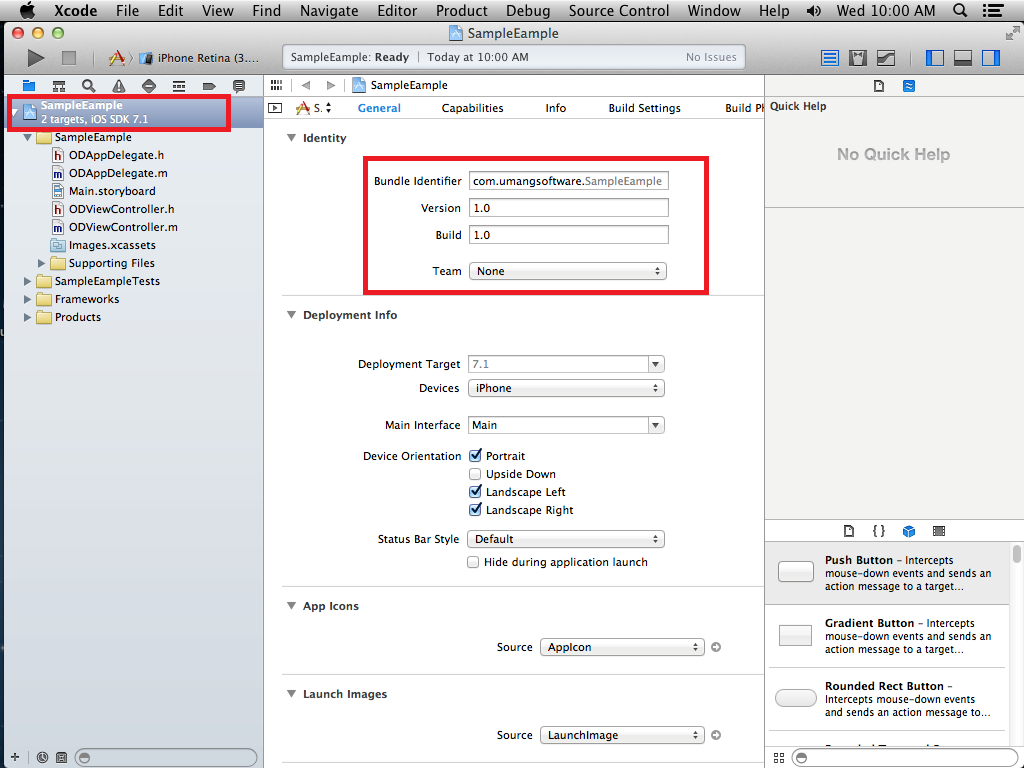The width and height of the screenshot is (1024, 768).
Task: Hide the Navigator pane
Action: pyautogui.click(x=935, y=58)
